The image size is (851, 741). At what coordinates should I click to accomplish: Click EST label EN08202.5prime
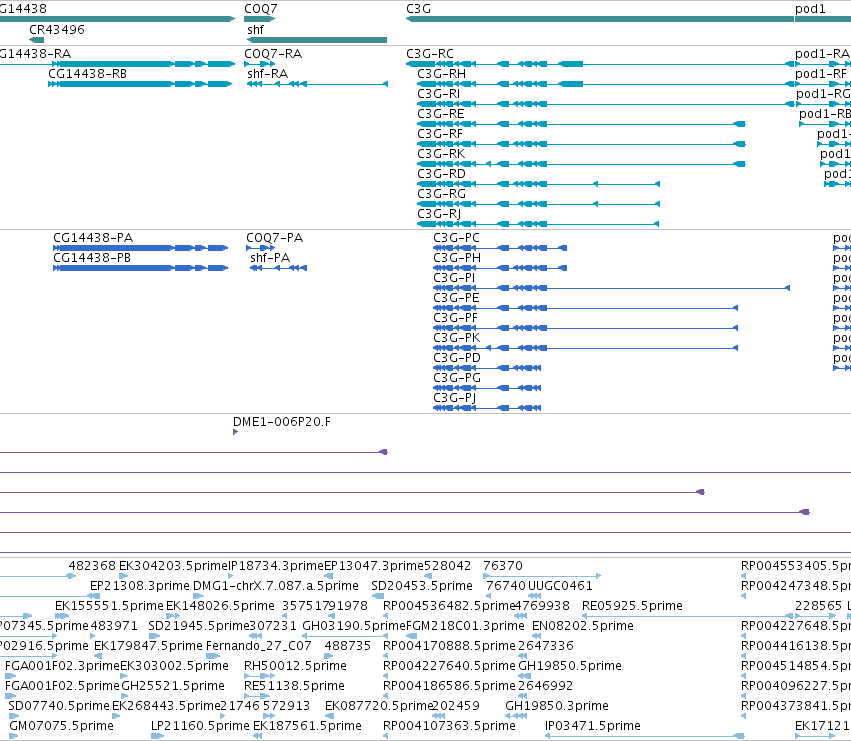point(583,626)
